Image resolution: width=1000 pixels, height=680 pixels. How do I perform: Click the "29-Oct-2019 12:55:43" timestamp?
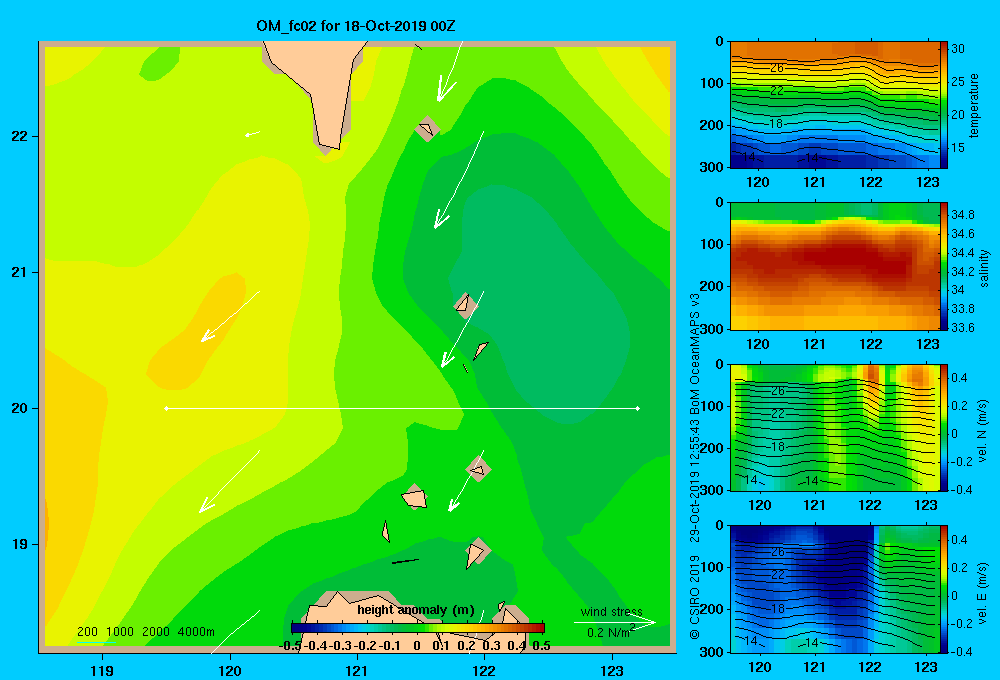click(x=695, y=481)
